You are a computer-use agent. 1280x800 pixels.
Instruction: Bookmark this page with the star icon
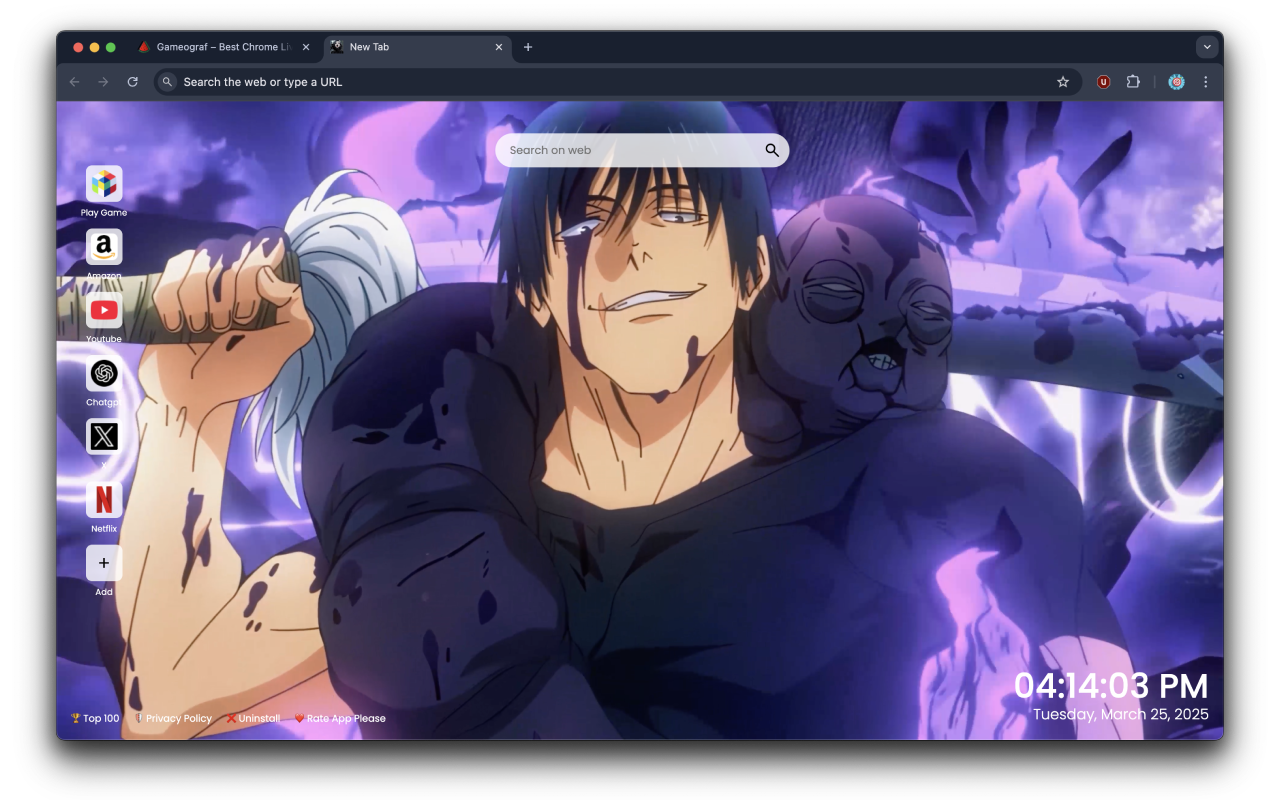click(1063, 82)
